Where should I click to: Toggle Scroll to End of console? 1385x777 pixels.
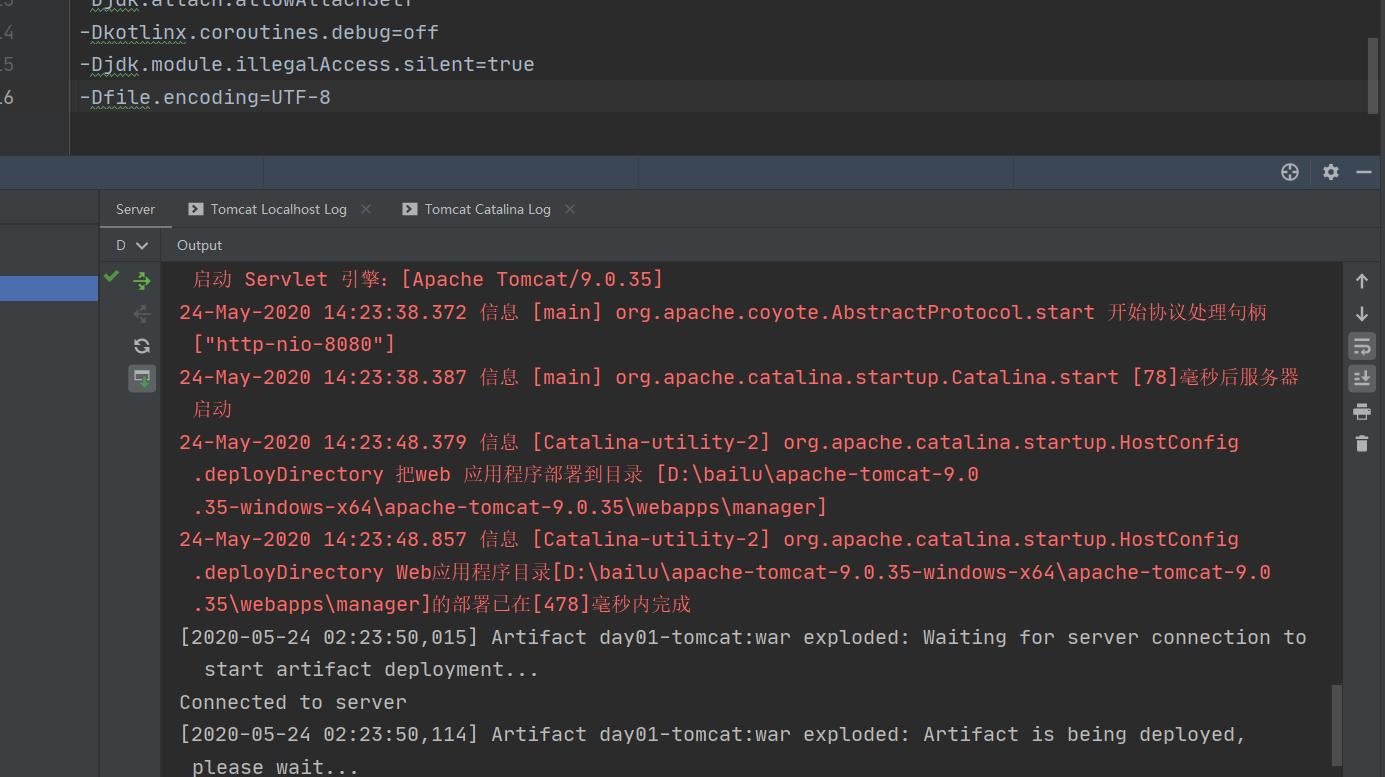(1361, 378)
